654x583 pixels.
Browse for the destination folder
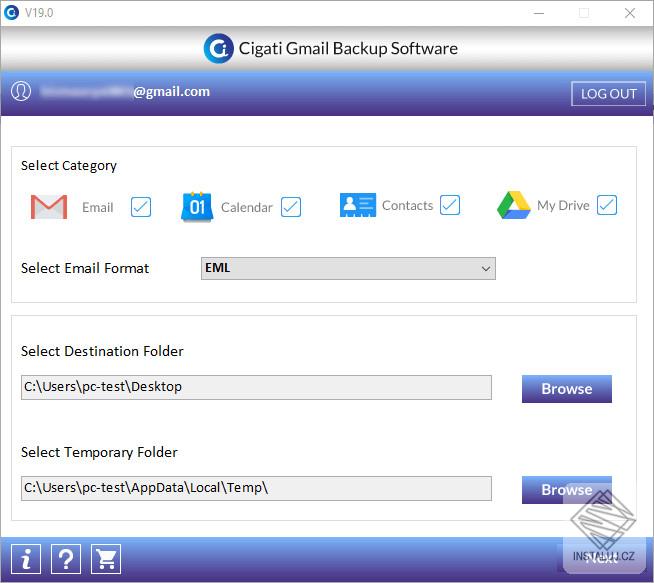566,389
